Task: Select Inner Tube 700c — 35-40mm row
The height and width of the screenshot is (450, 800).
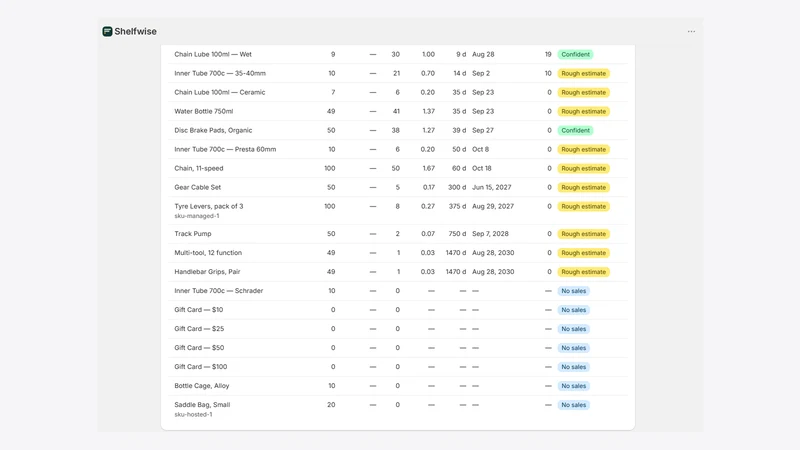Action: [398, 73]
